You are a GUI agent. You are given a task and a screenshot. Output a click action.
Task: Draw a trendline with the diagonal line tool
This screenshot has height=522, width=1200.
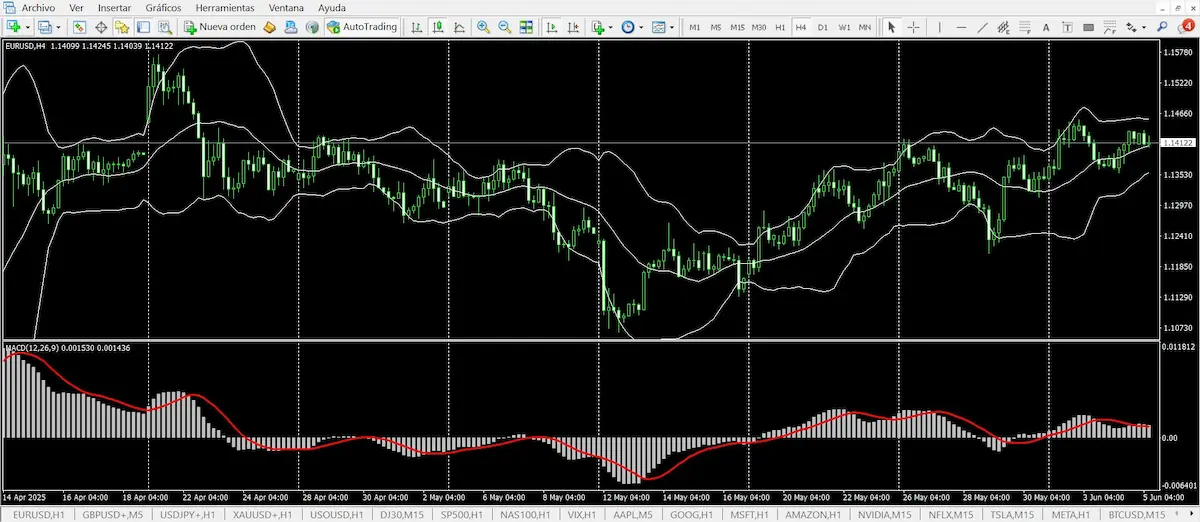click(983, 27)
